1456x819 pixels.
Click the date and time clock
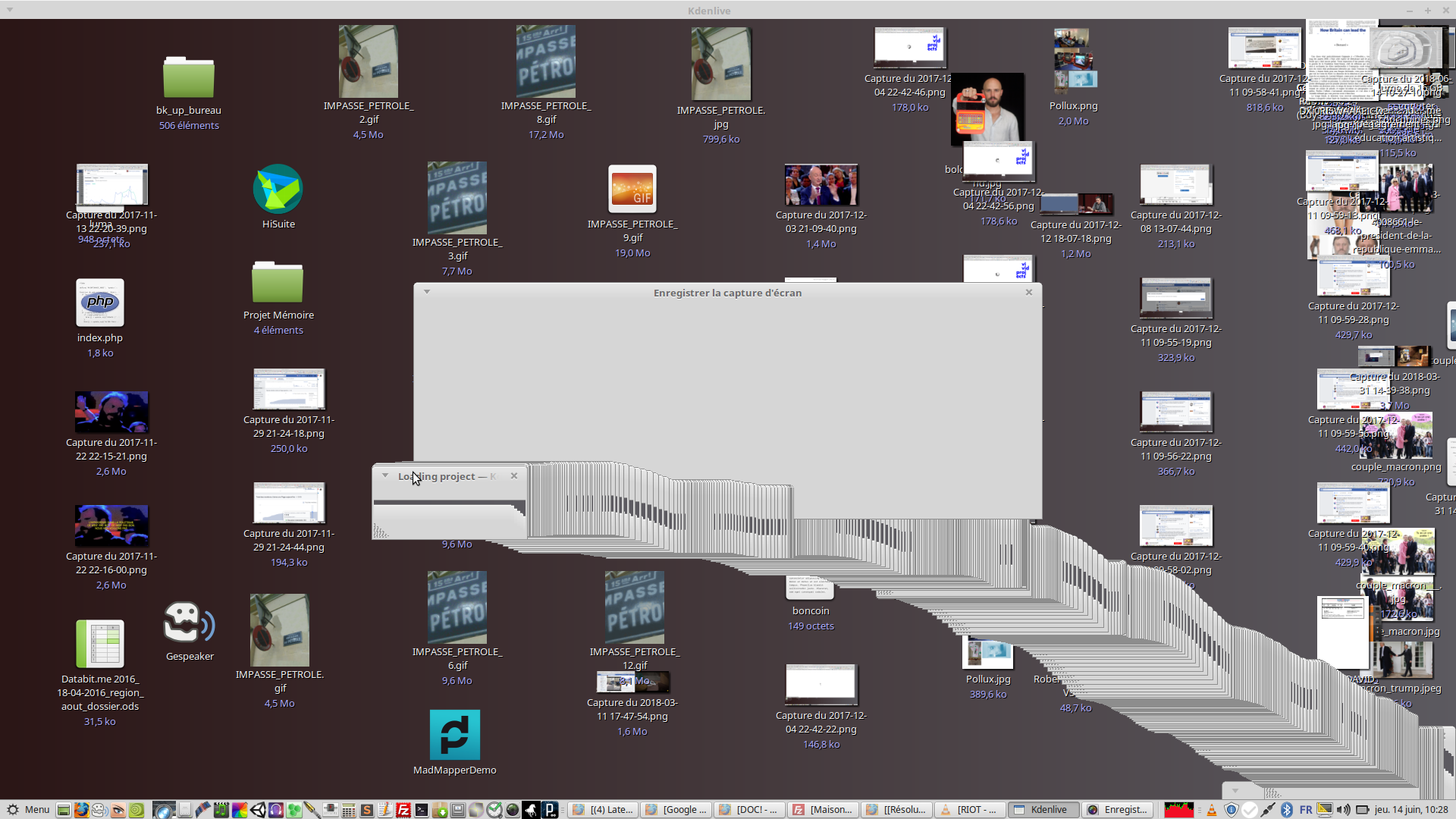coord(1410,810)
